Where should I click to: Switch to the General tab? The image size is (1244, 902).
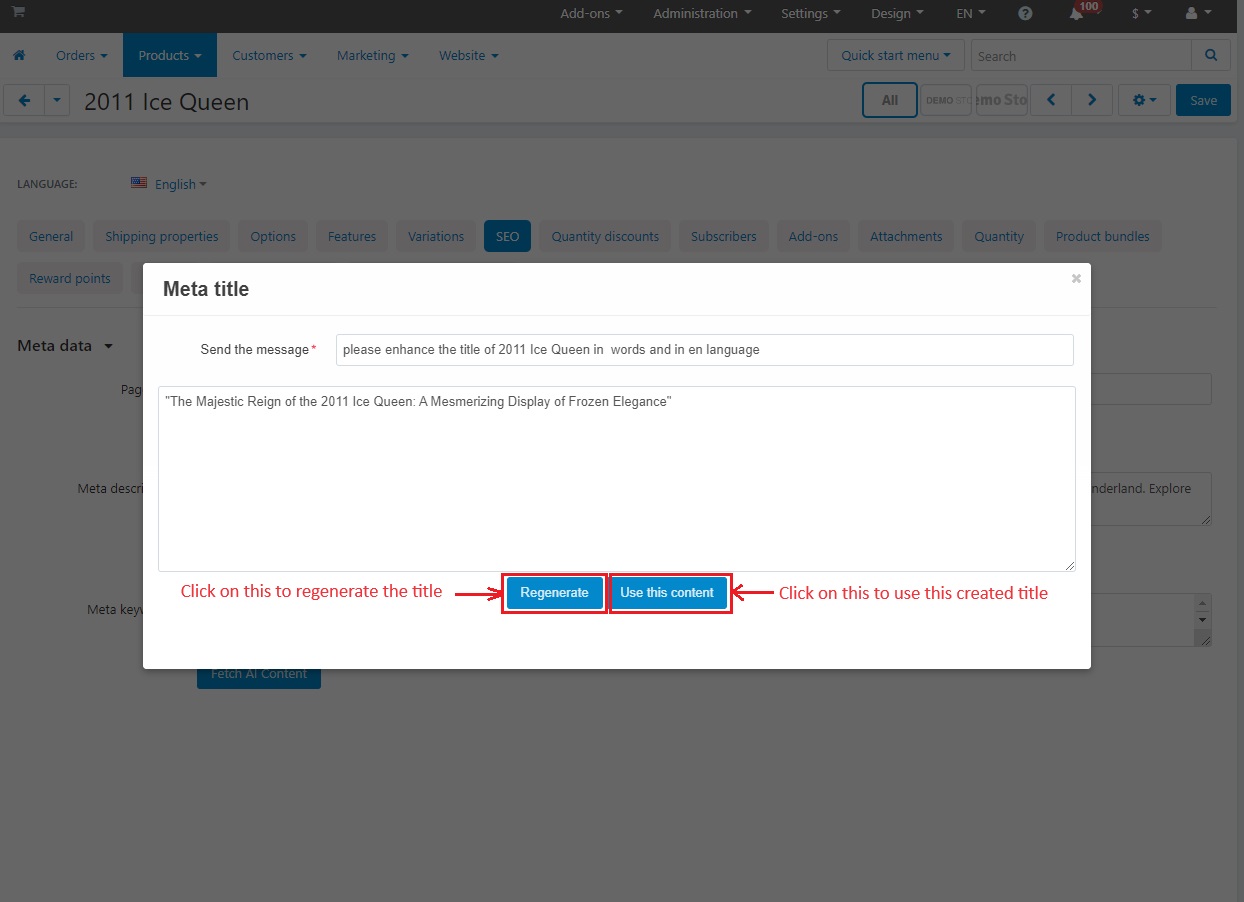(51, 237)
